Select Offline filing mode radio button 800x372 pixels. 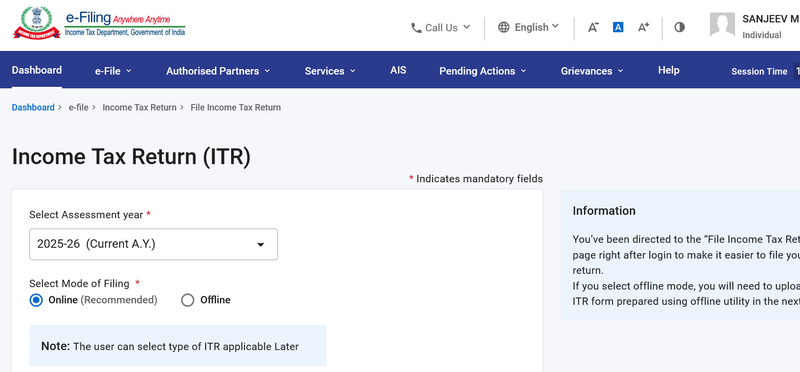(x=188, y=300)
